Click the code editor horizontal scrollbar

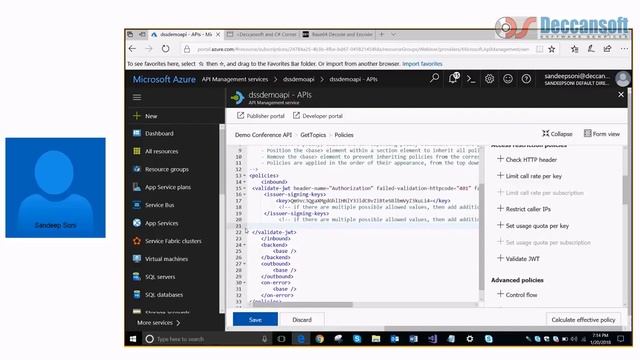point(303,304)
